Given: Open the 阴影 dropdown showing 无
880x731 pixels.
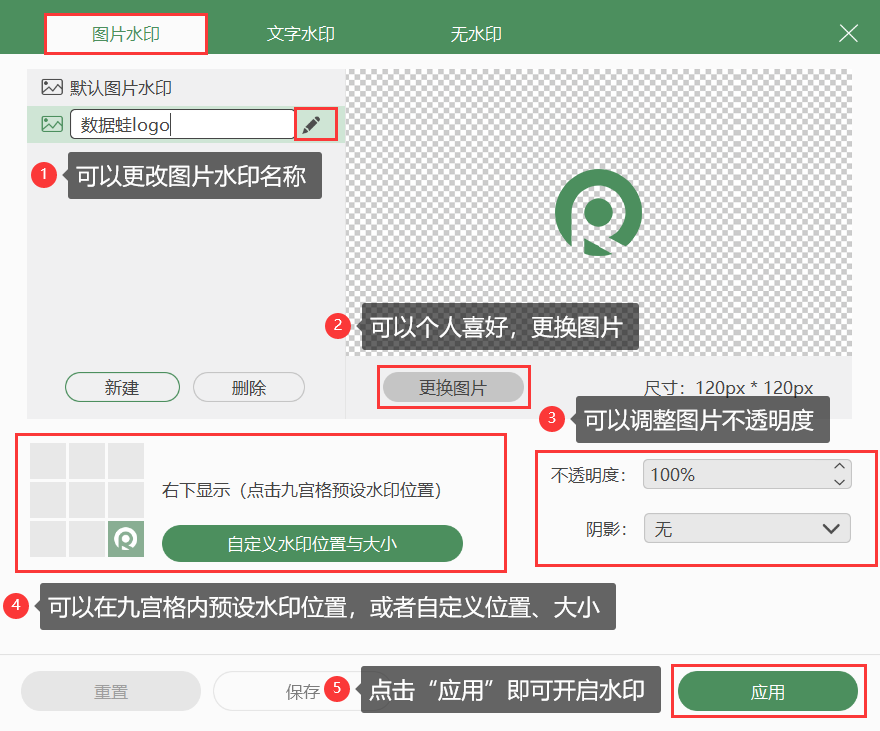Looking at the screenshot, I should [747, 528].
